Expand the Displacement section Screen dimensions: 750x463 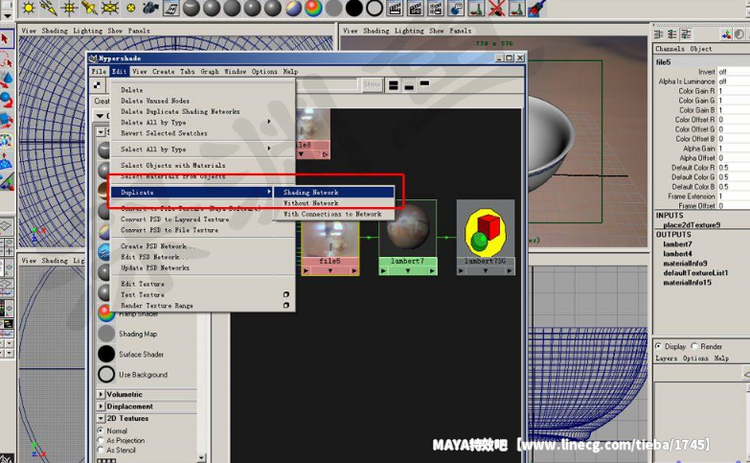coord(100,406)
